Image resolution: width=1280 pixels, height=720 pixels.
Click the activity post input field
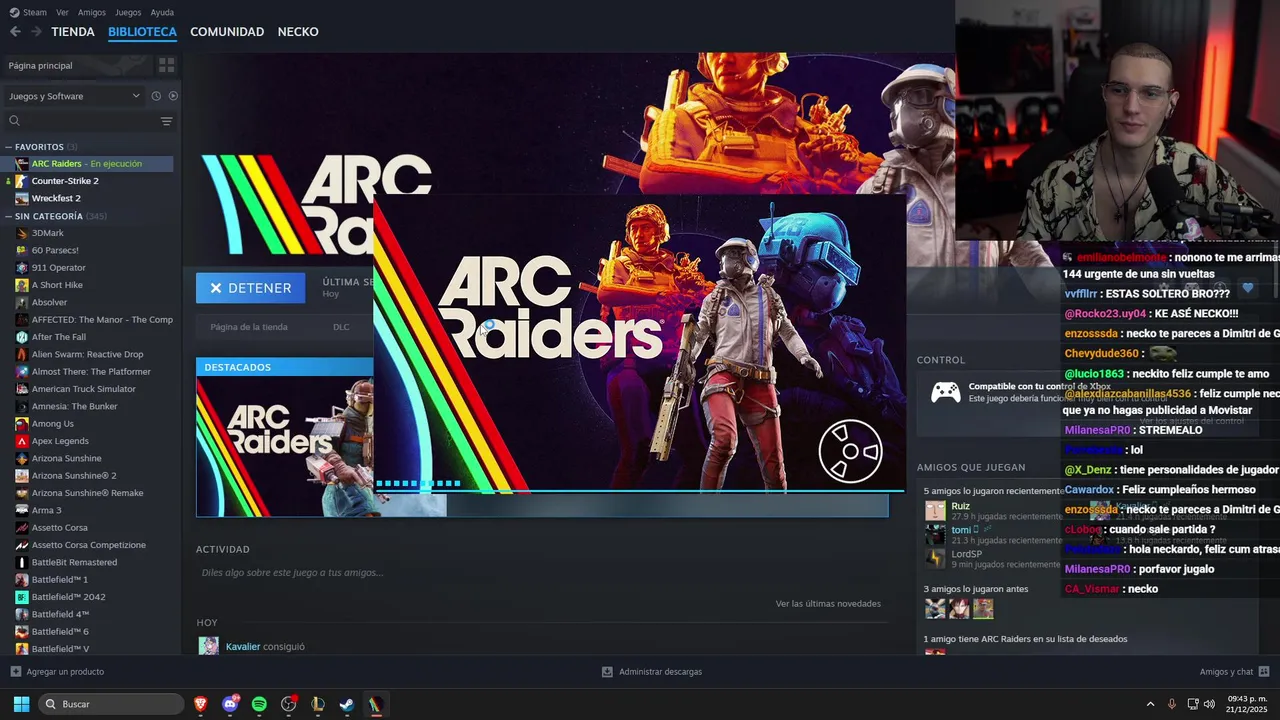(x=540, y=573)
